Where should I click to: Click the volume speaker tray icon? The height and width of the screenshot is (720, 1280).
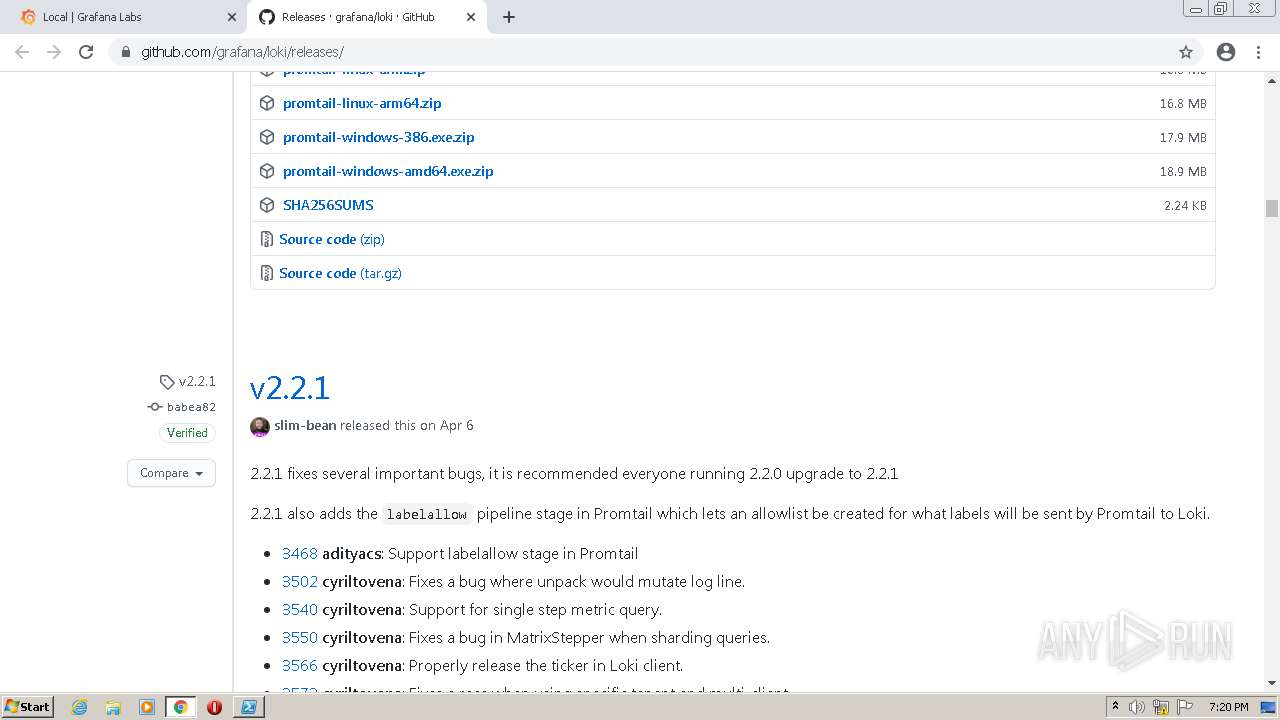[x=1138, y=707]
